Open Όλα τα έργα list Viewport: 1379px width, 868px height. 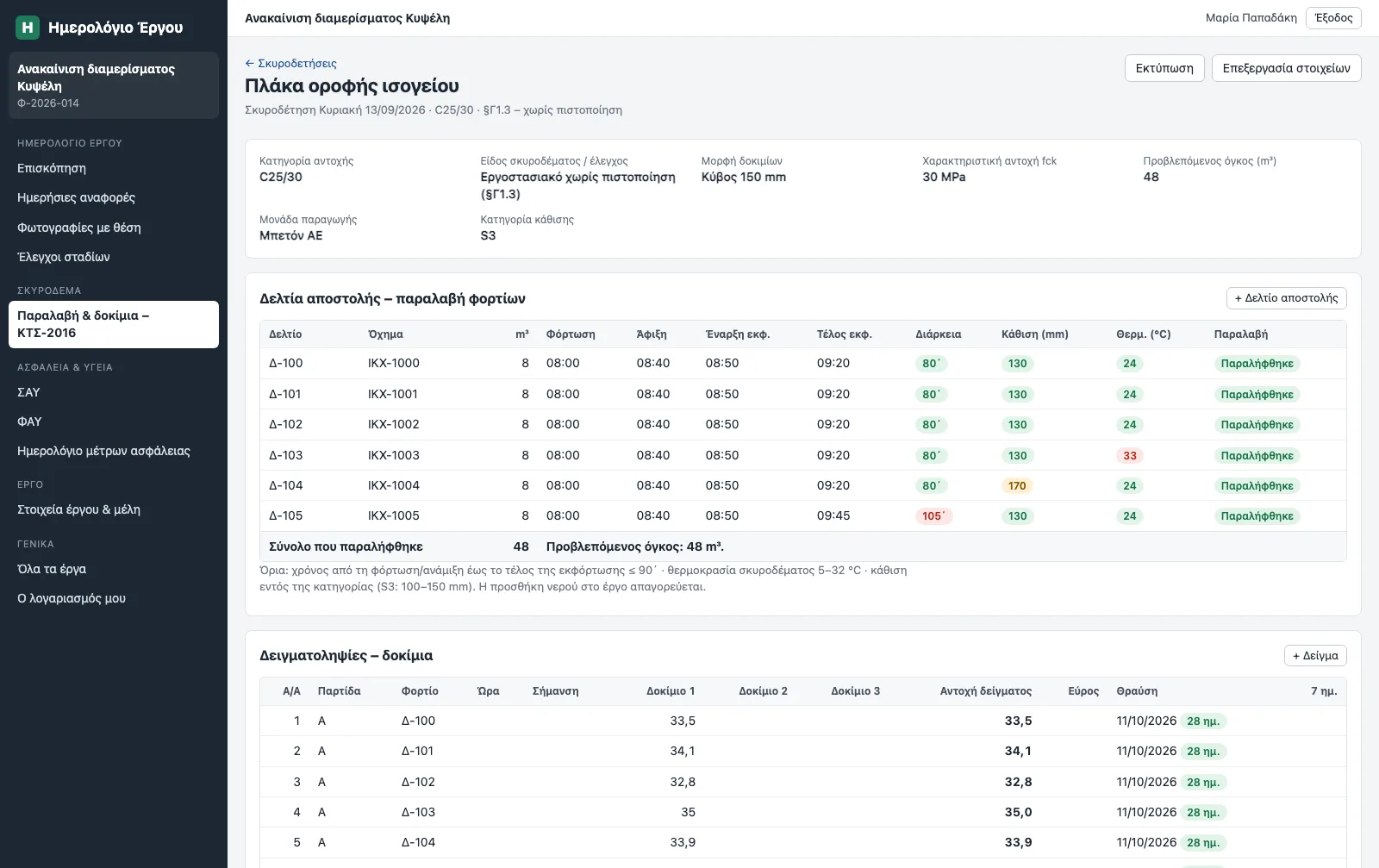click(114, 569)
